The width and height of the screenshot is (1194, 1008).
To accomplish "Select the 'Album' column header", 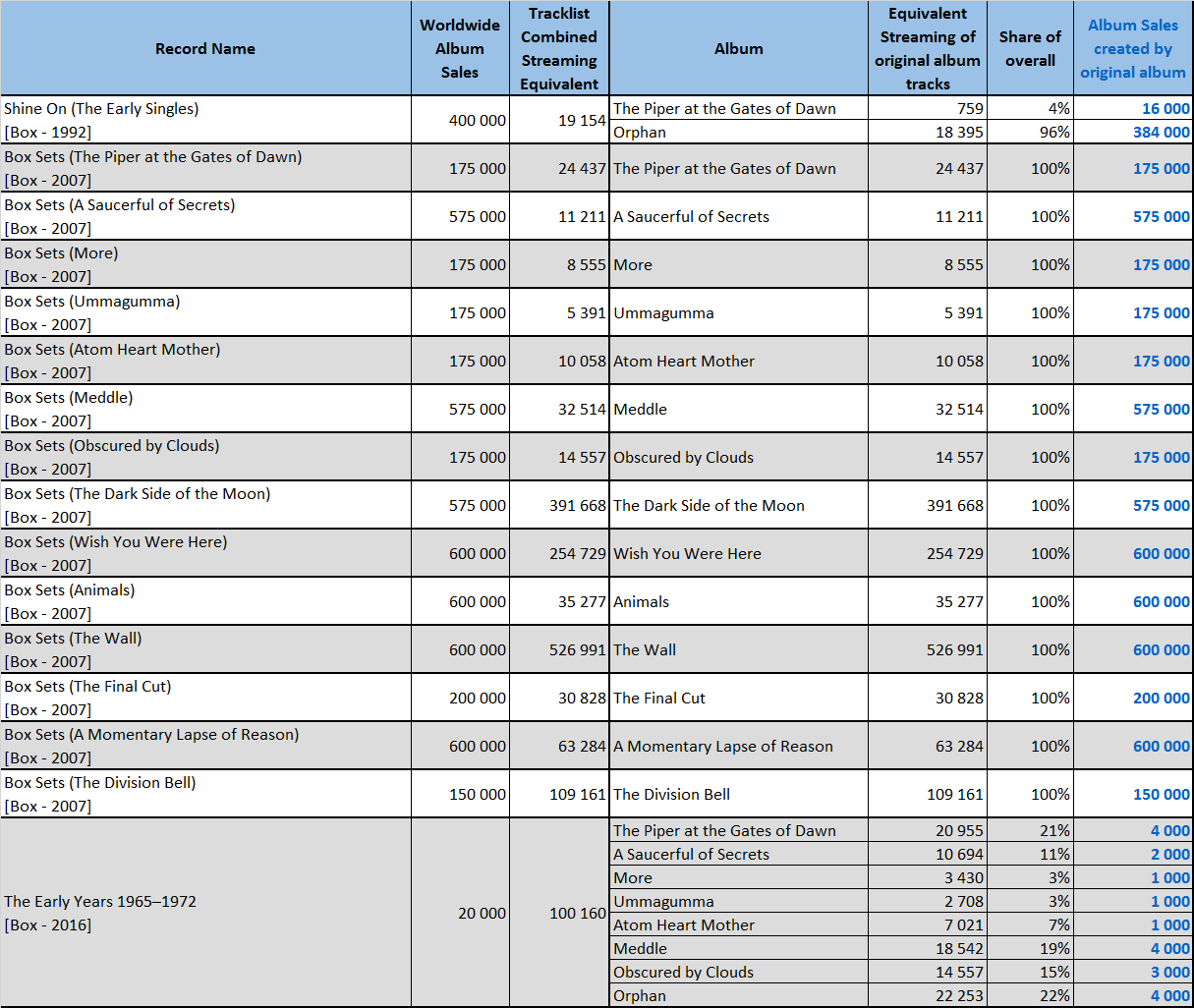I will tap(739, 48).
